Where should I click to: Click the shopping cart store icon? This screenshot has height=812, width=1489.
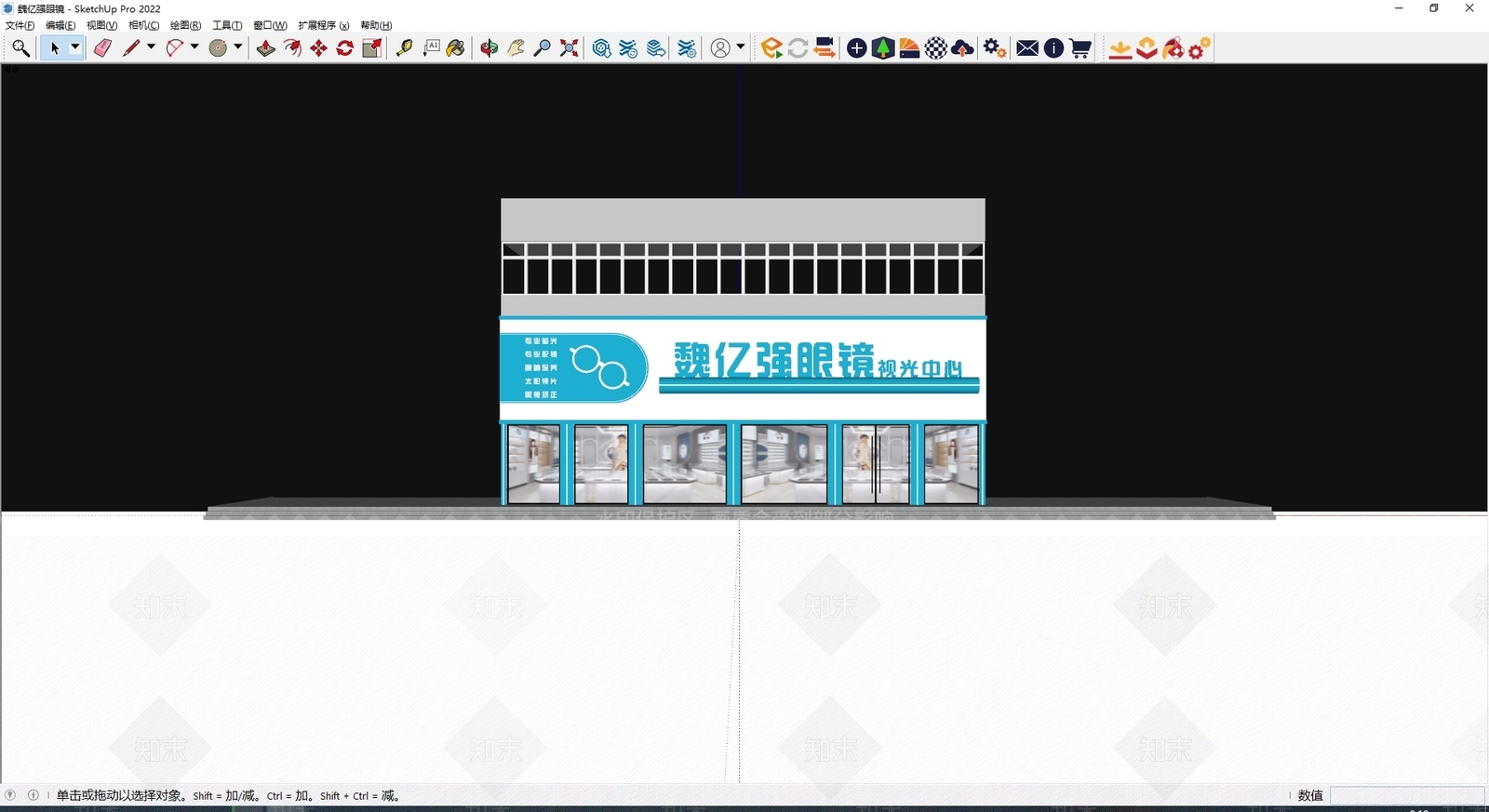(x=1080, y=48)
